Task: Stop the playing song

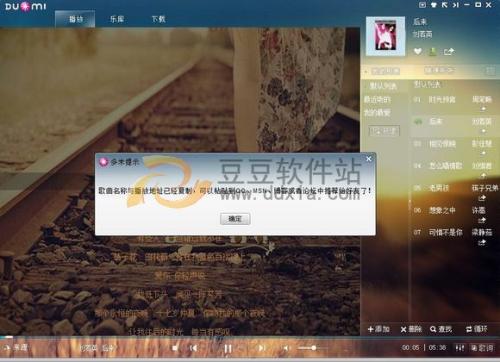Action: coord(175,348)
